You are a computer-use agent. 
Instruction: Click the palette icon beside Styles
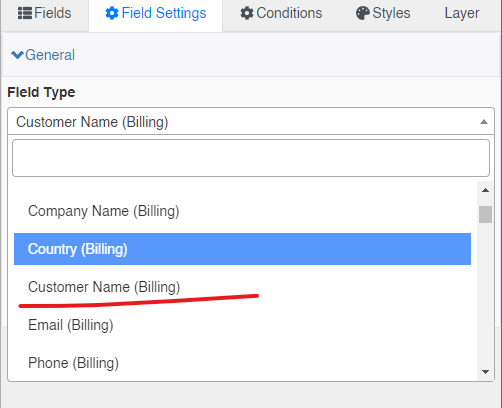tap(363, 13)
